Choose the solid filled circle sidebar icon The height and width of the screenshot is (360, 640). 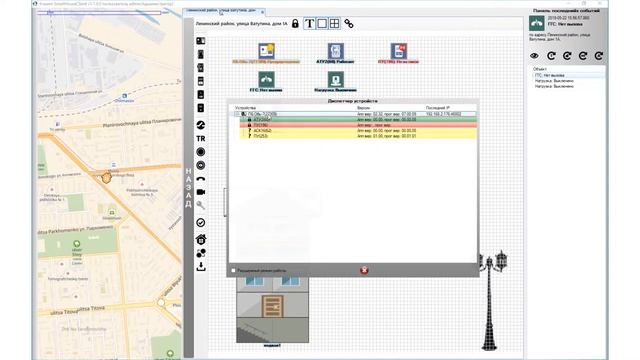(x=201, y=152)
